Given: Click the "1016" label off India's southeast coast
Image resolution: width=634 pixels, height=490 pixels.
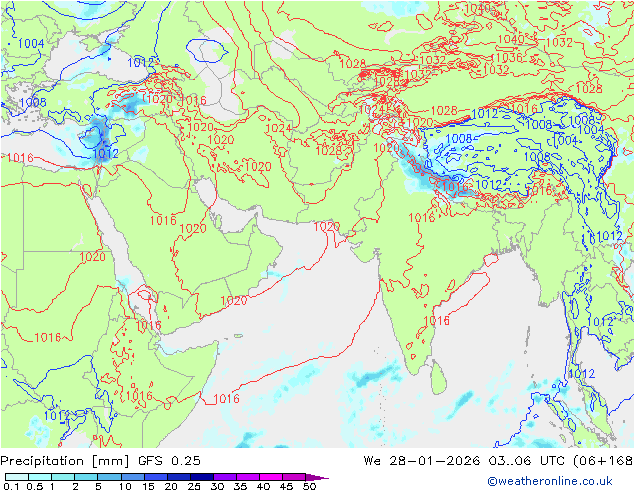Looking at the screenshot, I should 436,321.
